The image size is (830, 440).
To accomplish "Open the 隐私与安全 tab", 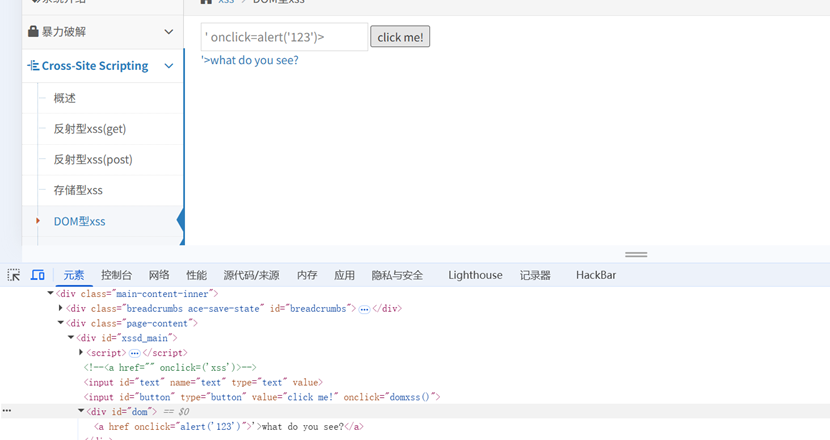I will tap(397, 275).
